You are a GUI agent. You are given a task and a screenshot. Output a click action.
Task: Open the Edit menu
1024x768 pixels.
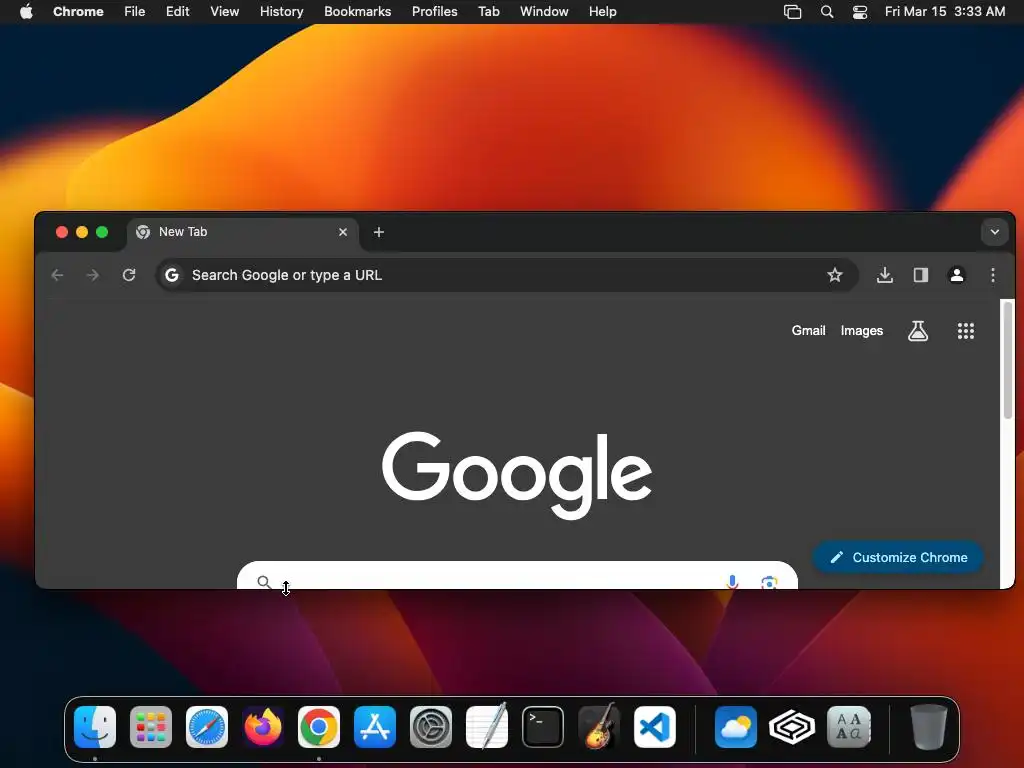pyautogui.click(x=178, y=11)
